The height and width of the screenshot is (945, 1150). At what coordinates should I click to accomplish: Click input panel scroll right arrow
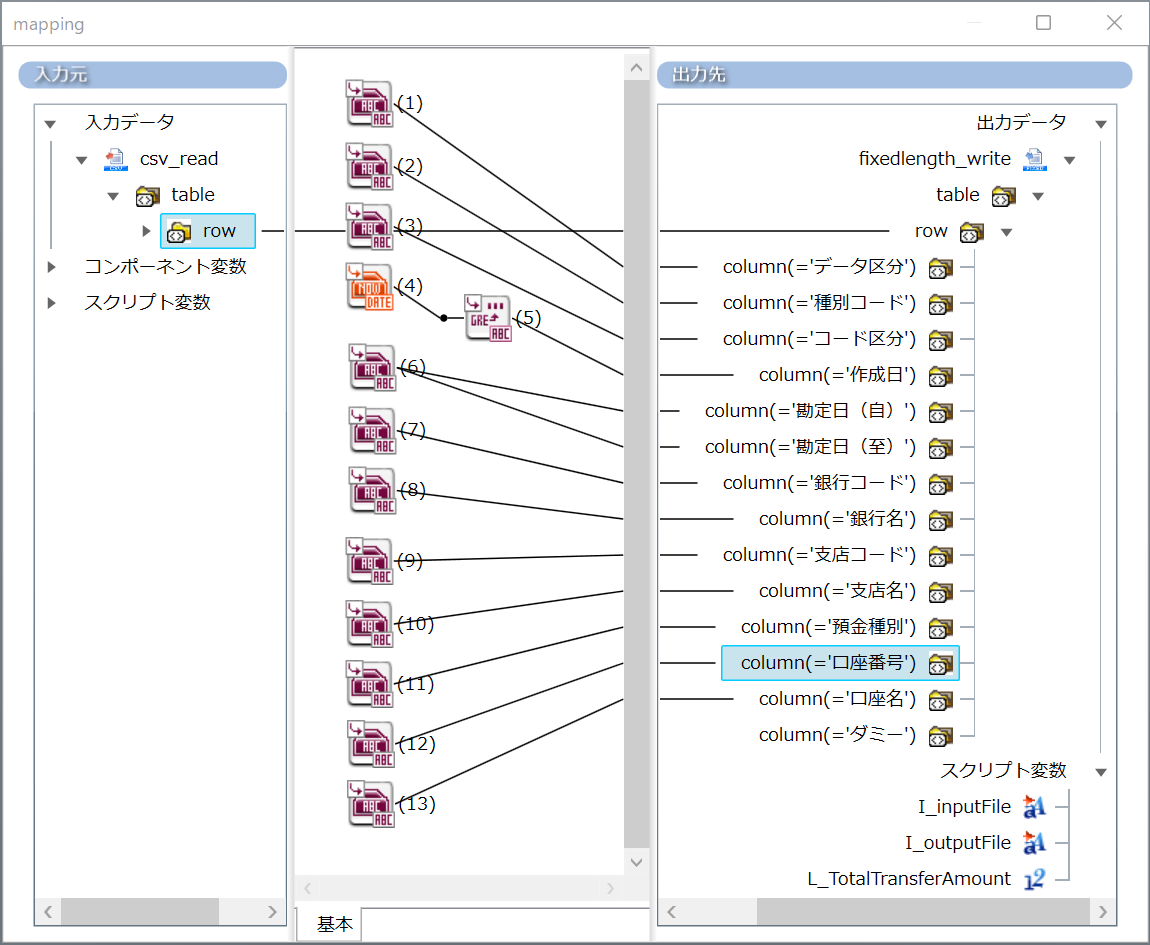(272, 912)
